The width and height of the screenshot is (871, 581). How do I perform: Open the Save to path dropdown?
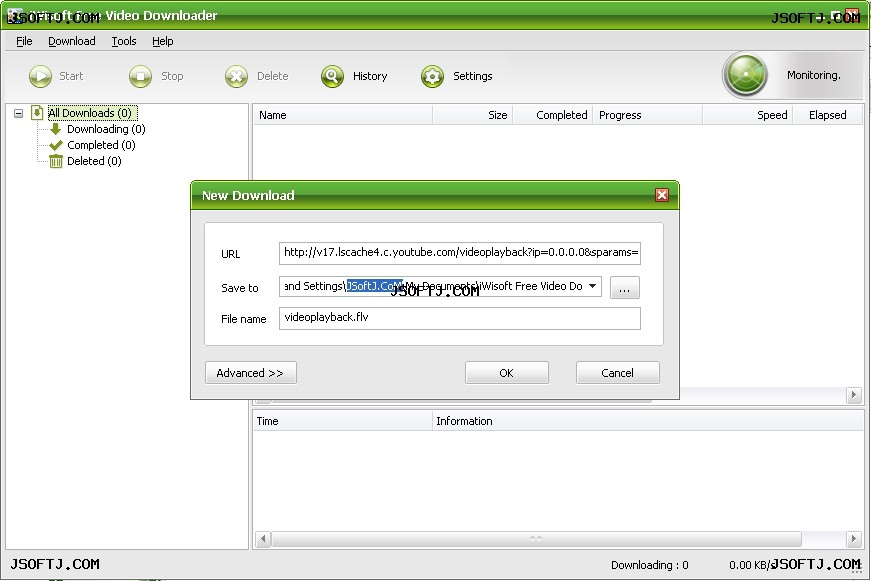593,286
